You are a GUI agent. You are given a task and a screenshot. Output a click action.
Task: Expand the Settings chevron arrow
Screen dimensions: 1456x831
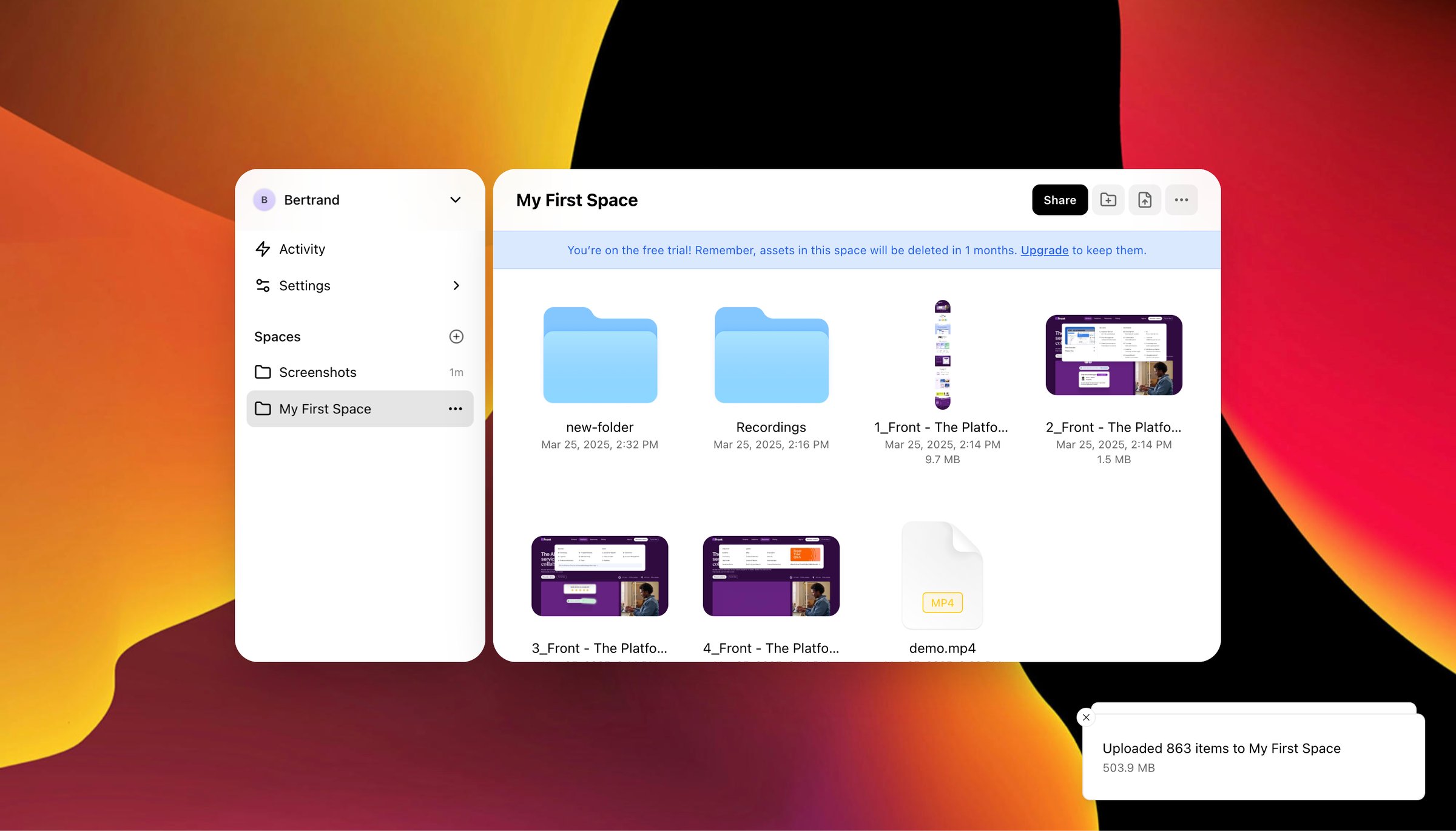(x=456, y=285)
